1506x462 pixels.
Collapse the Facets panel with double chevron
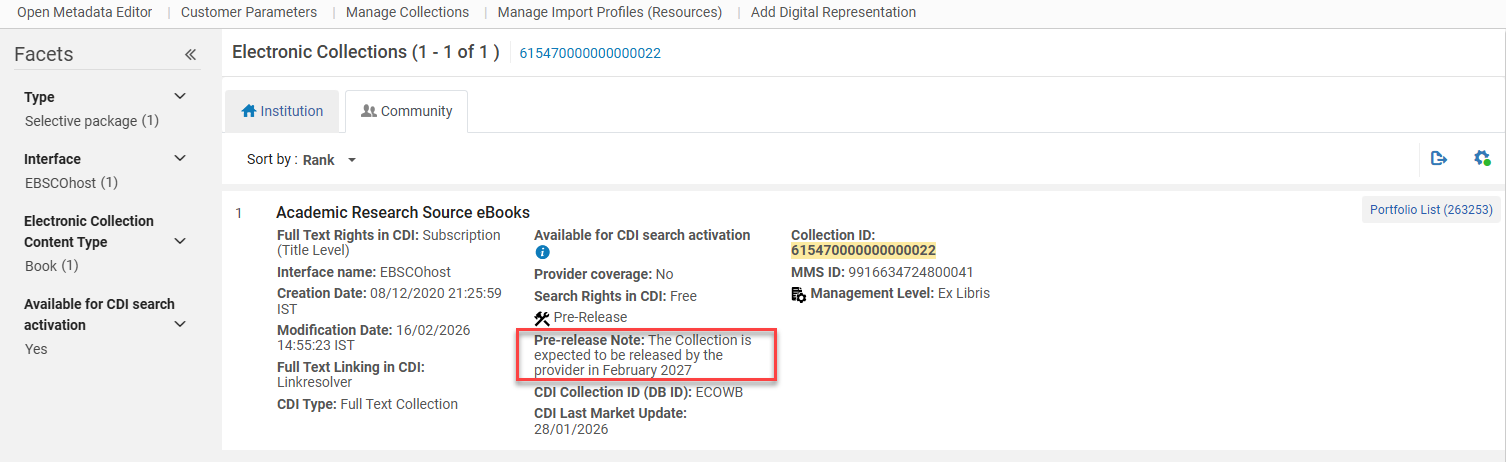[190, 55]
